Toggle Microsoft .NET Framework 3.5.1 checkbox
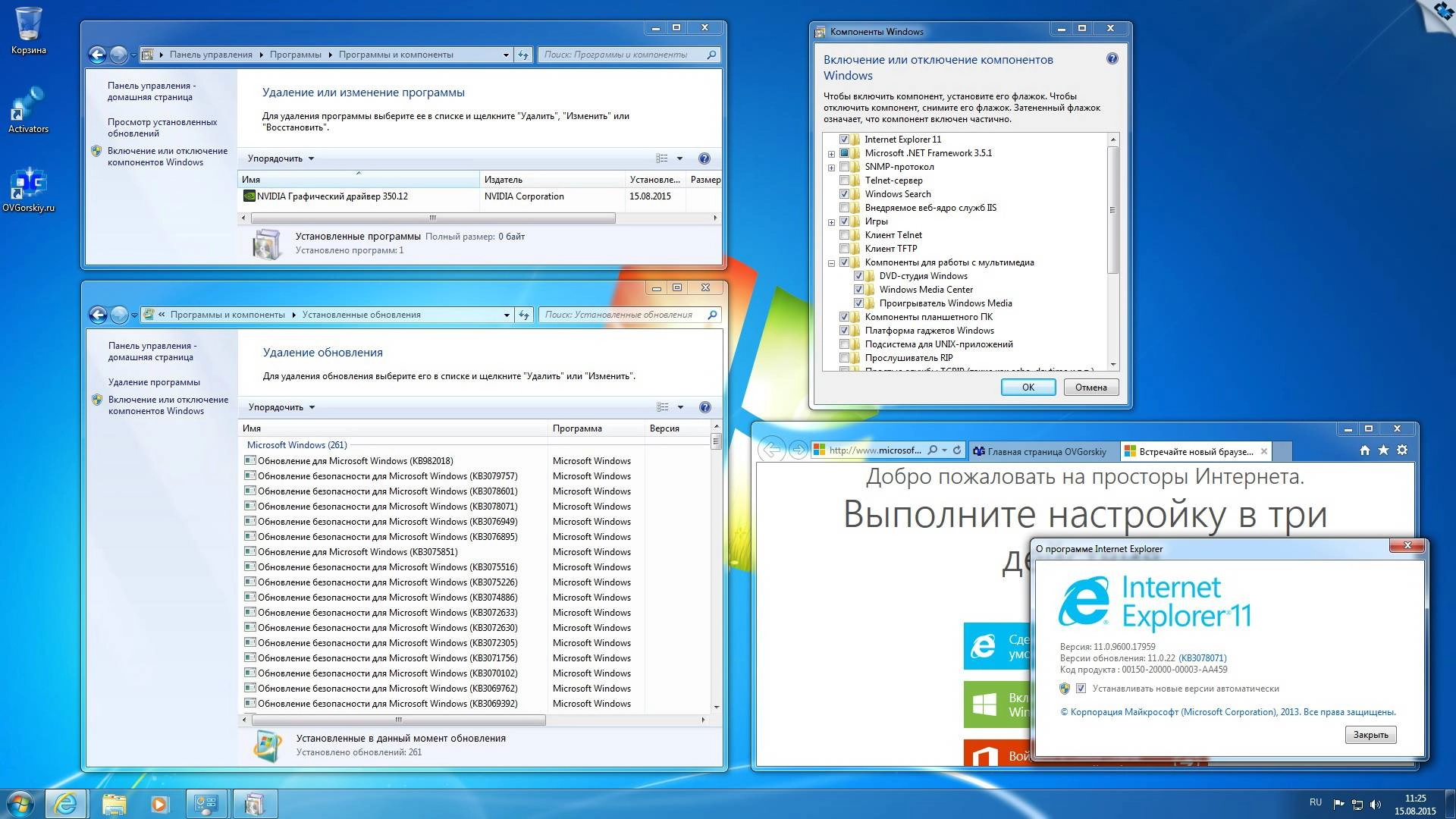This screenshot has height=819, width=1456. (844, 153)
